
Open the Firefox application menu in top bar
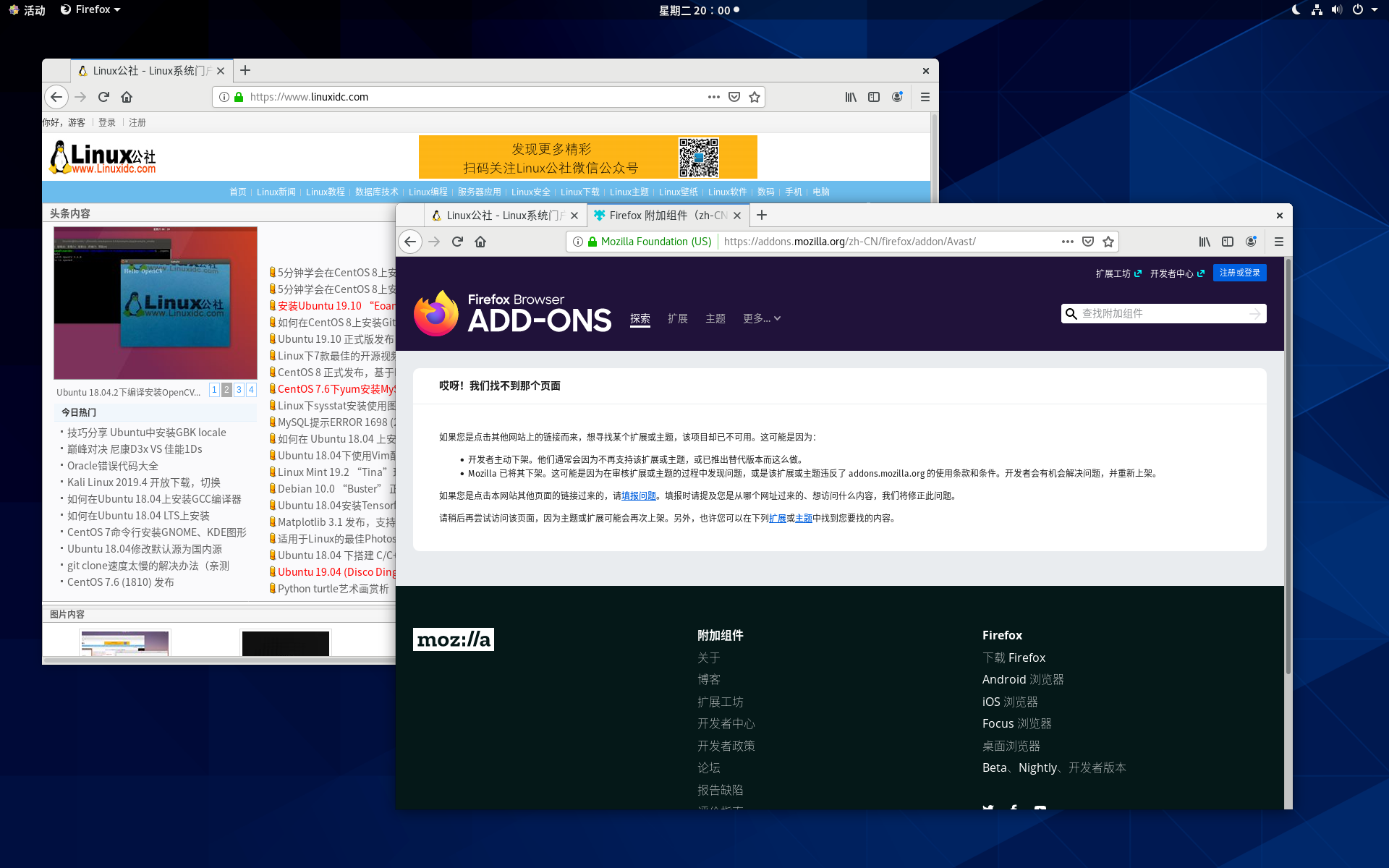tap(90, 9)
